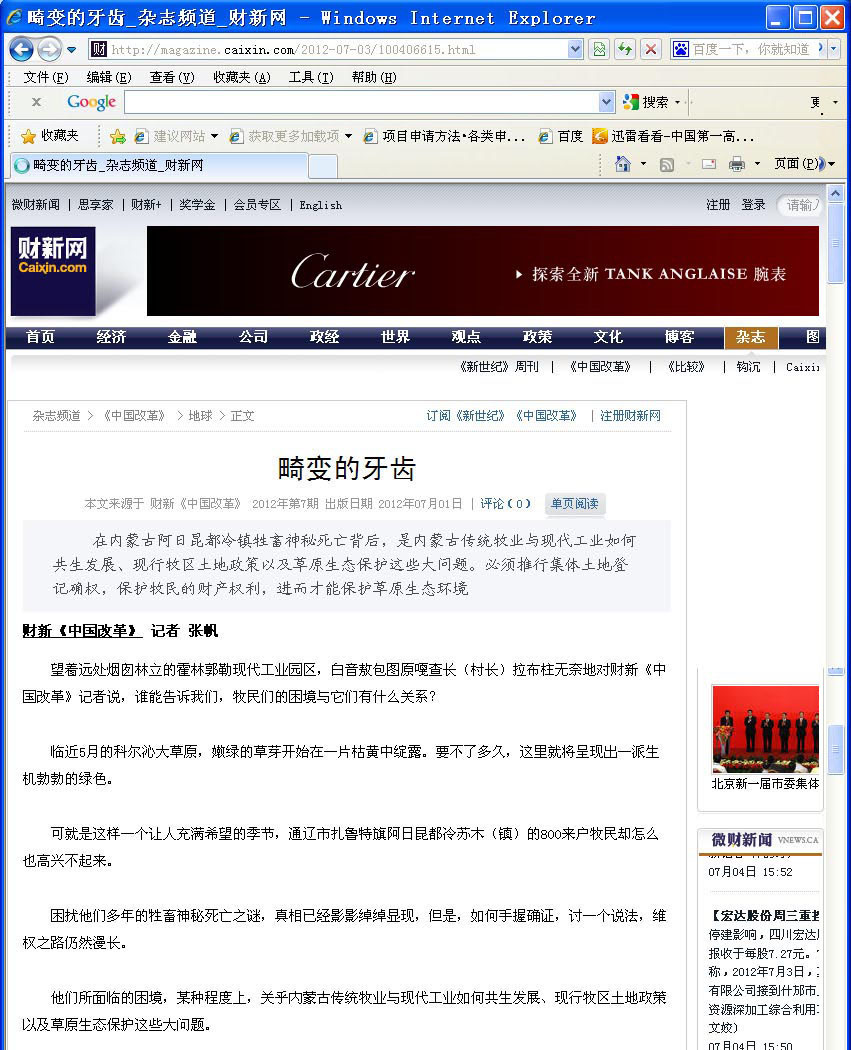Open the 评论(0) comments link
Image resolution: width=851 pixels, height=1050 pixels.
click(x=506, y=504)
